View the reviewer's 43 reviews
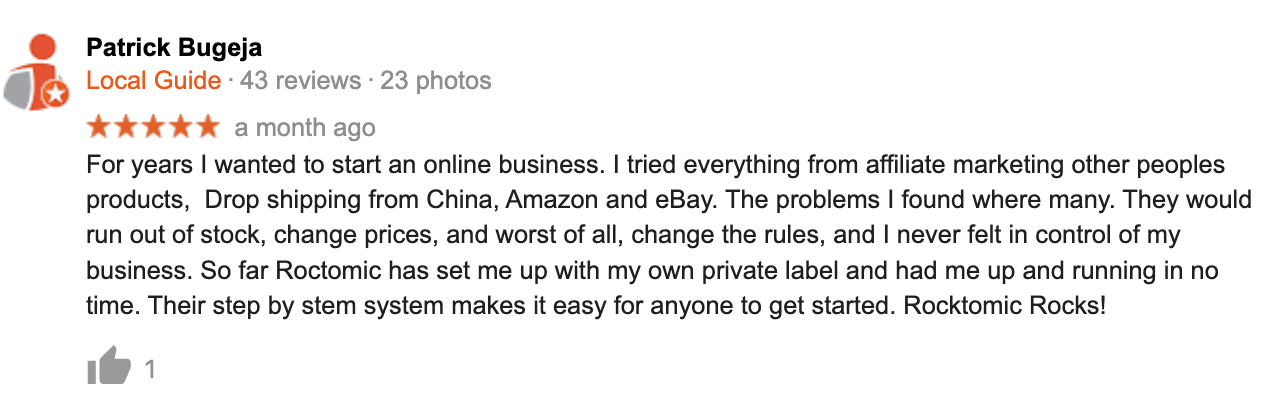This screenshot has width=1278, height=398. (x=300, y=80)
